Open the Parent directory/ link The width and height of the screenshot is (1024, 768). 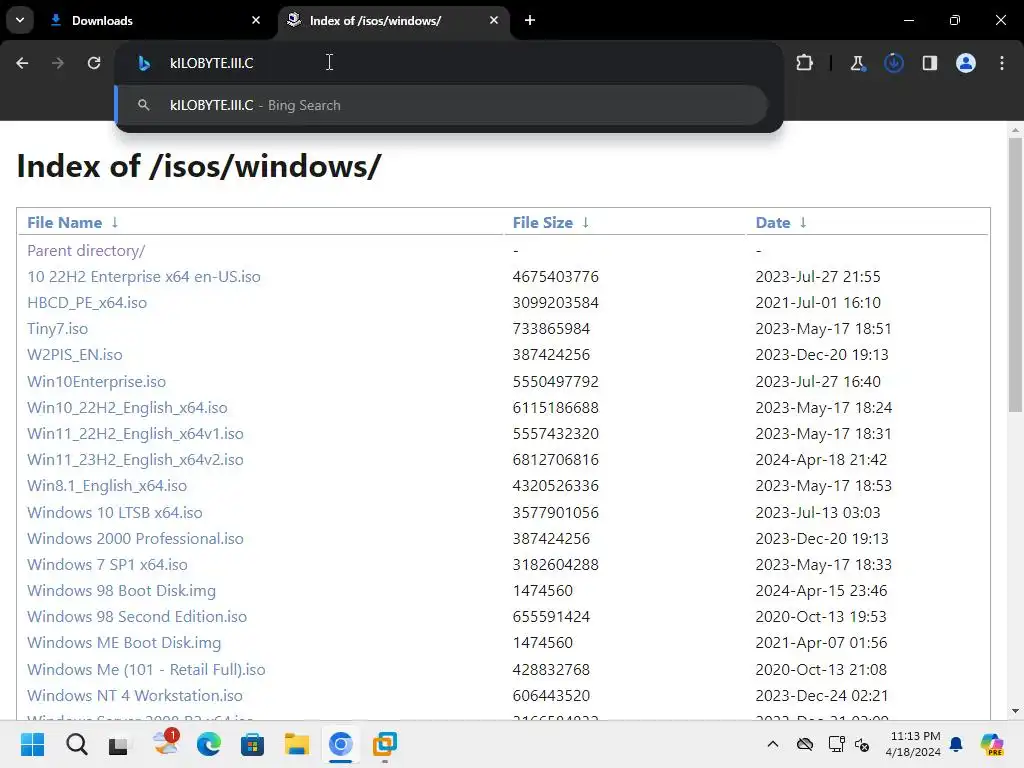86,251
